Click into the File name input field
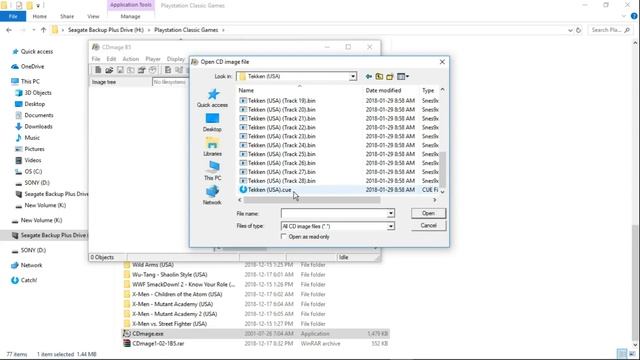This screenshot has width=640, height=360. coord(334,213)
